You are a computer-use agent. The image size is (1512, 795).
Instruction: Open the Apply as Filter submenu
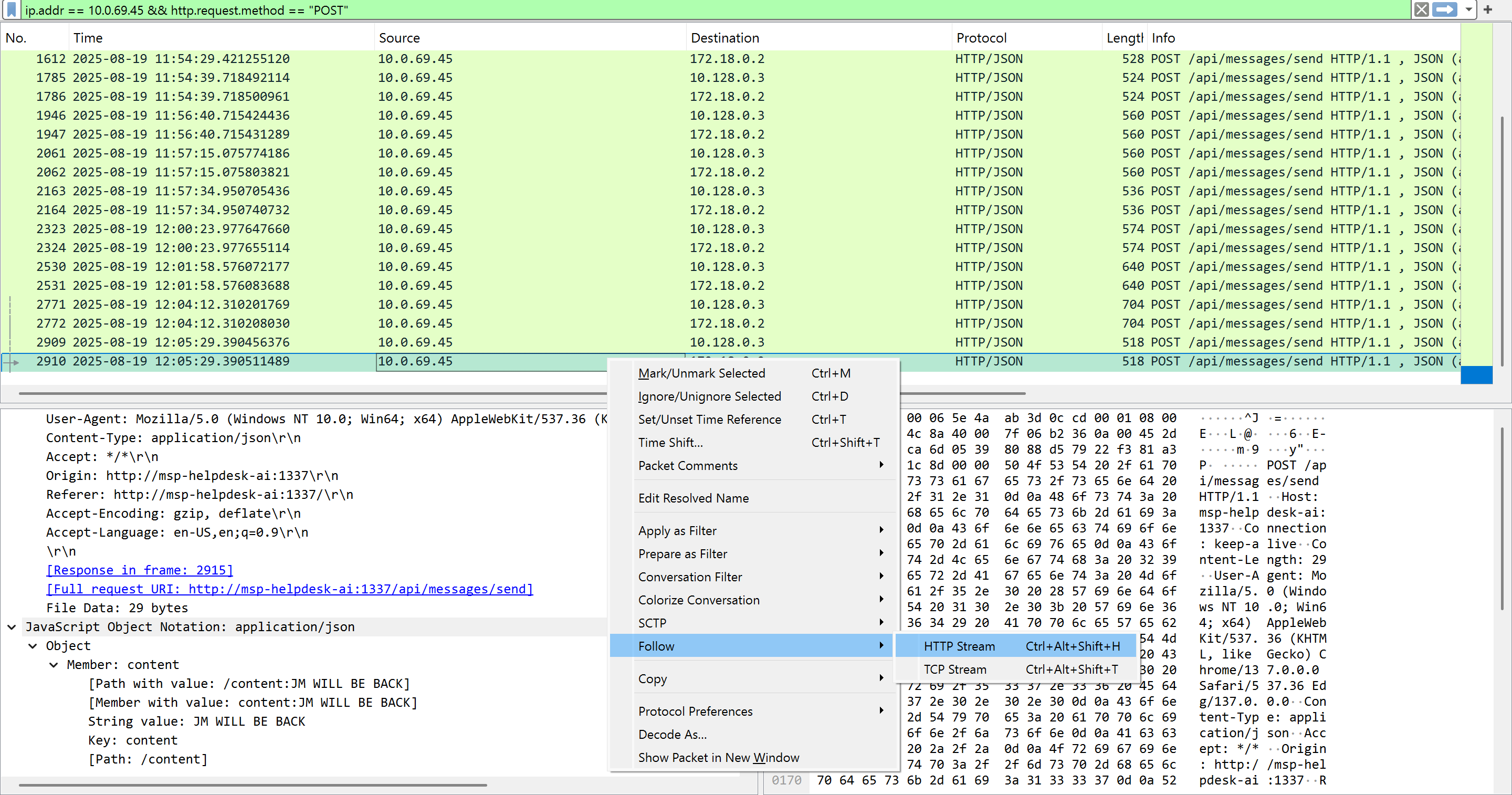pos(677,530)
